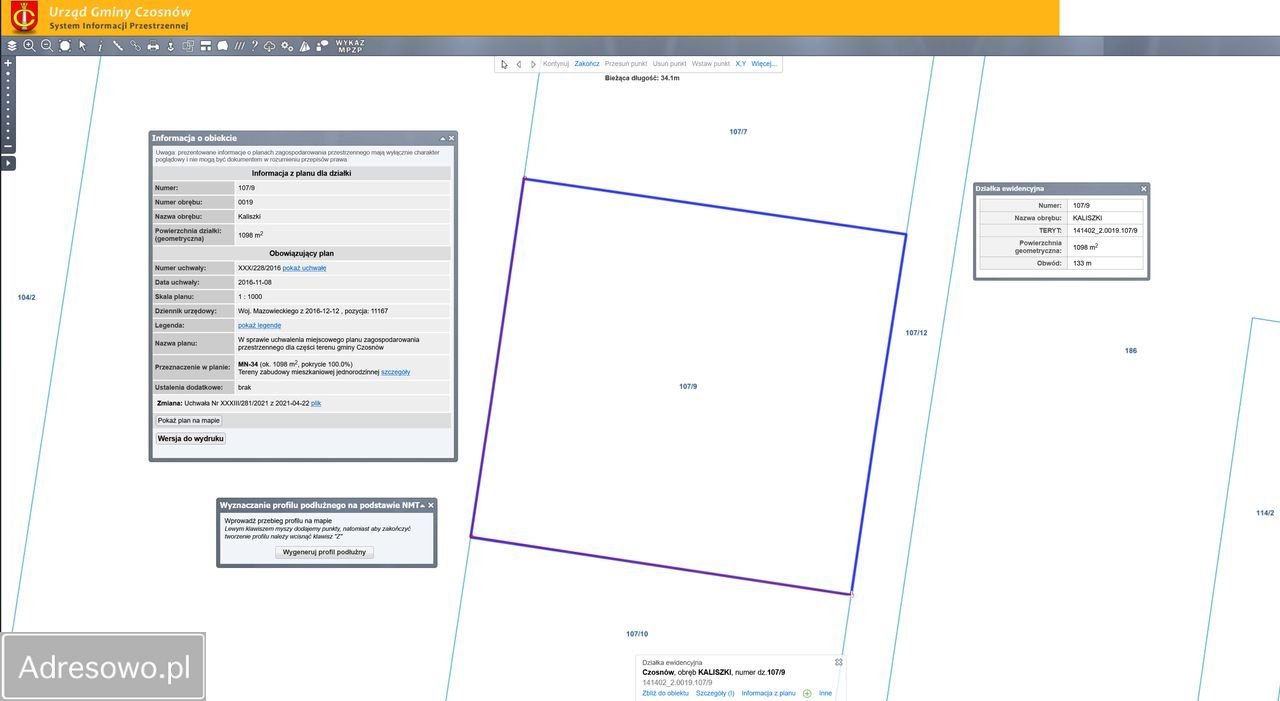
Task: Select the zoom out magnifier tool
Action: 47,46
